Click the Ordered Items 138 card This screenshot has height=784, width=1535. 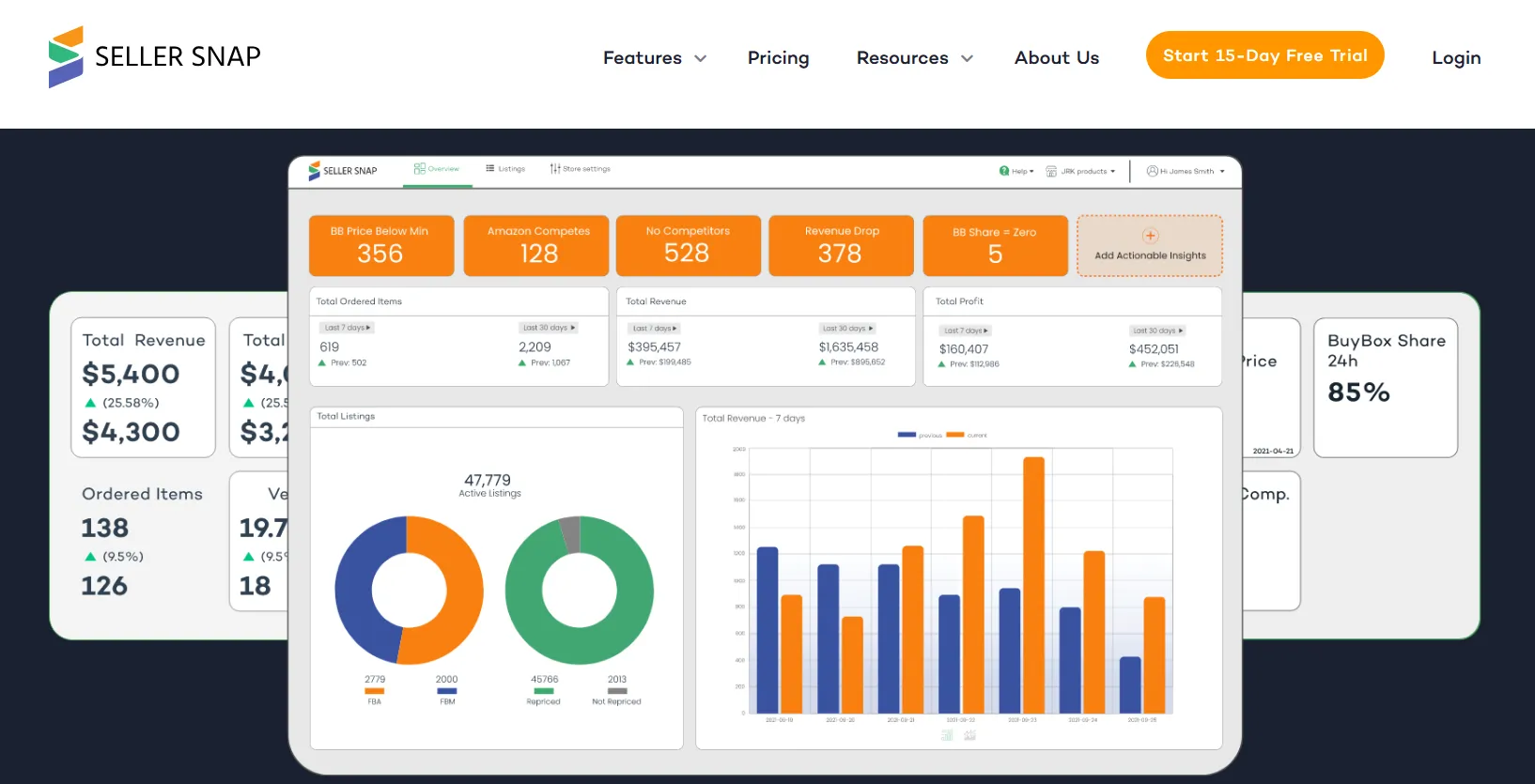coord(143,541)
